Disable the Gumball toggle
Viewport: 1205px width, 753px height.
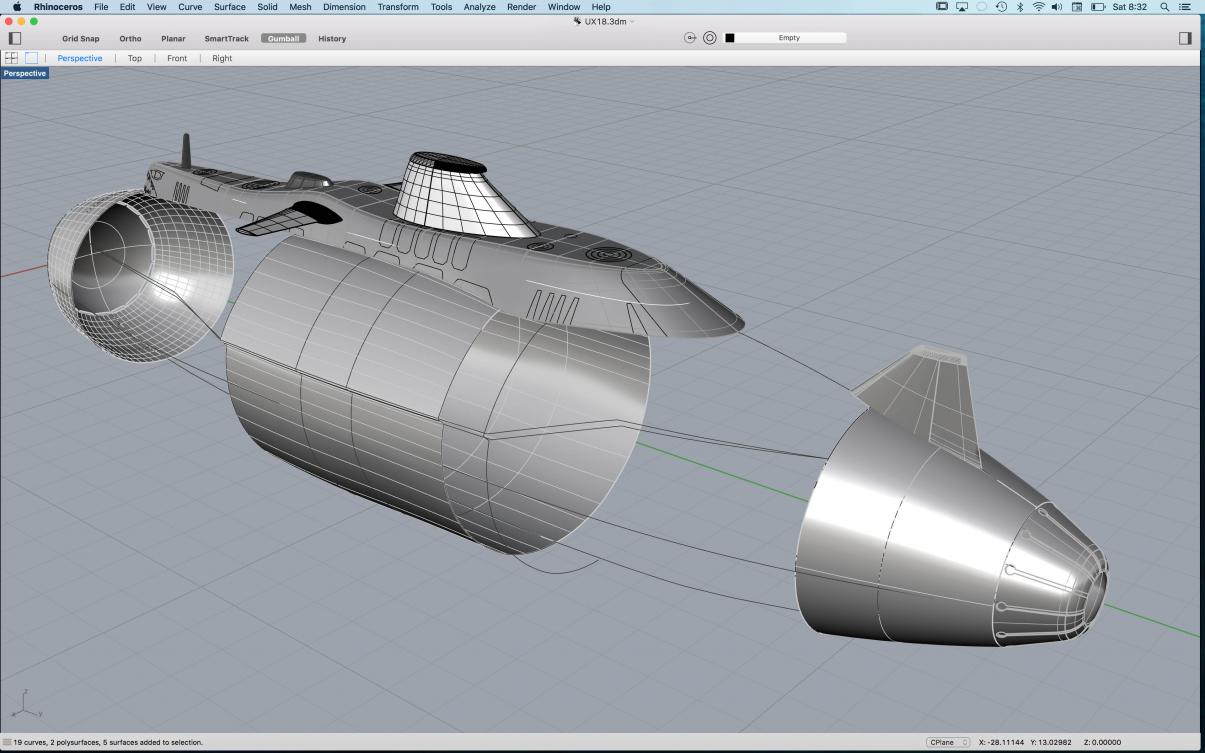pos(283,39)
